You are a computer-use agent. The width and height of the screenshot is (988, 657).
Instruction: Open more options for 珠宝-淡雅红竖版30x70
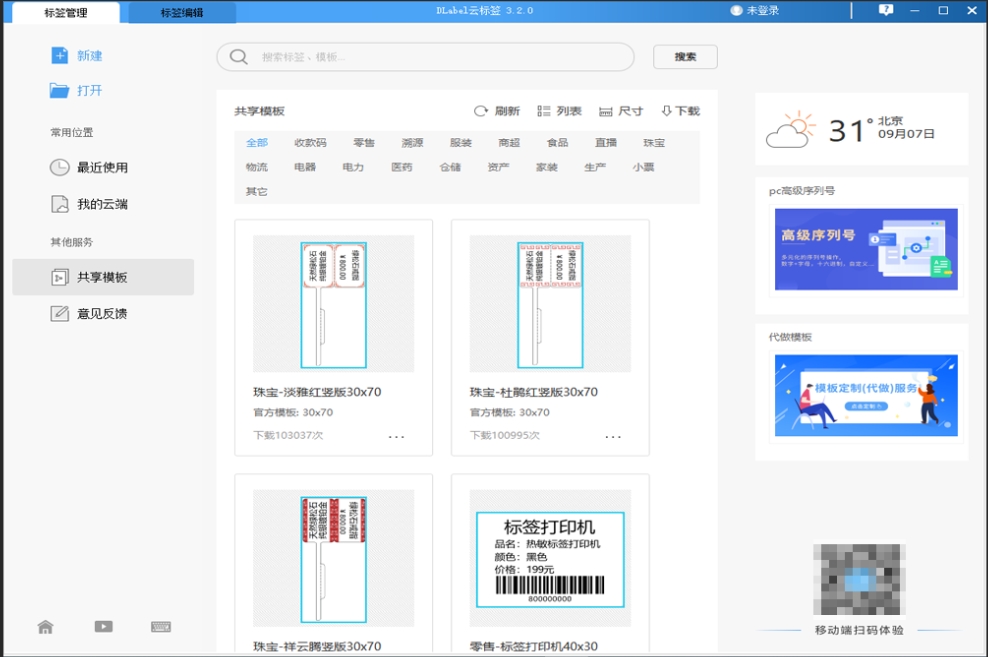(396, 437)
